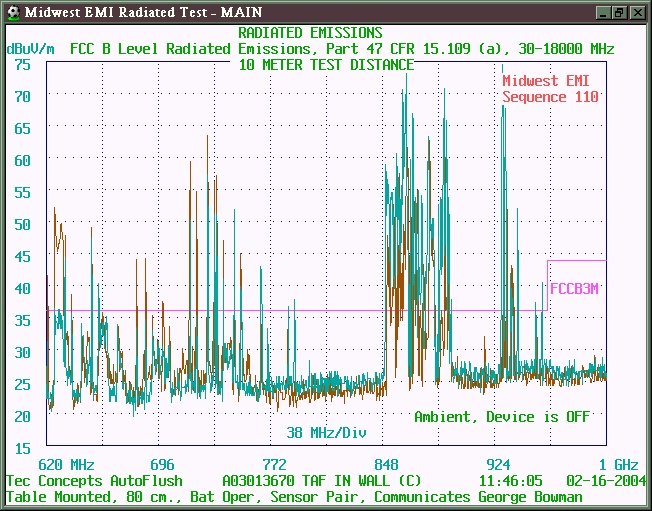Click the 75 value on amplitude axis
Viewport: 652px width, 511px height.
click(x=22, y=64)
